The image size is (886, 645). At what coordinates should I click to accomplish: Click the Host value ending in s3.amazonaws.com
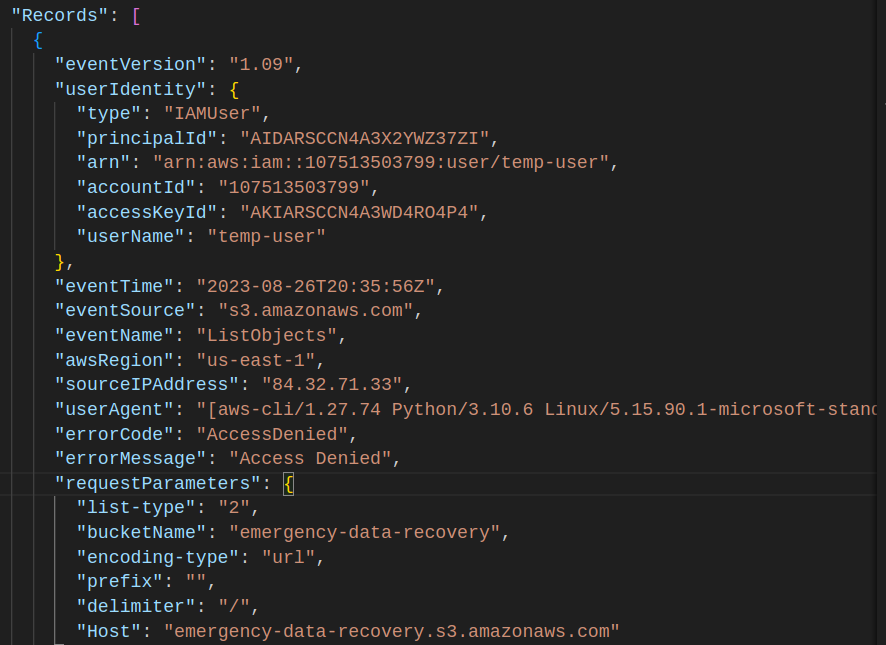coord(392,630)
